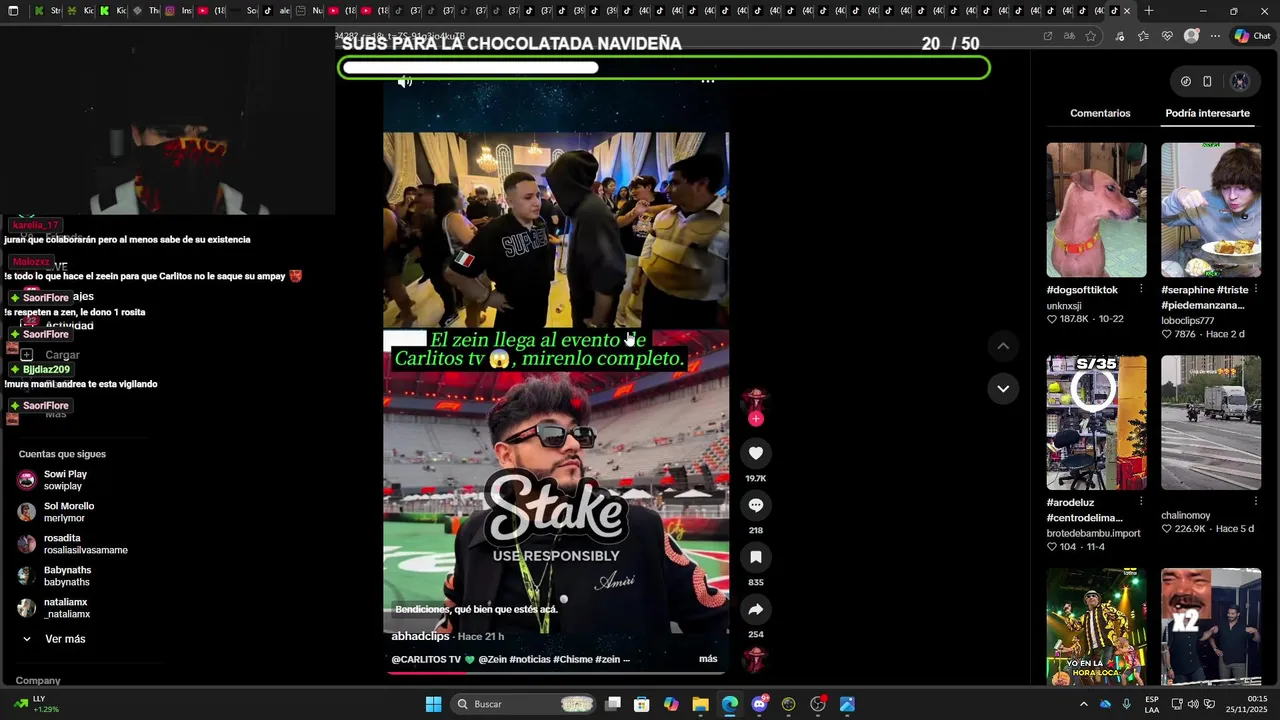Image resolution: width=1280 pixels, height=720 pixels.
Task: Open the video's three-dot options menu
Action: pyautogui.click(x=708, y=81)
